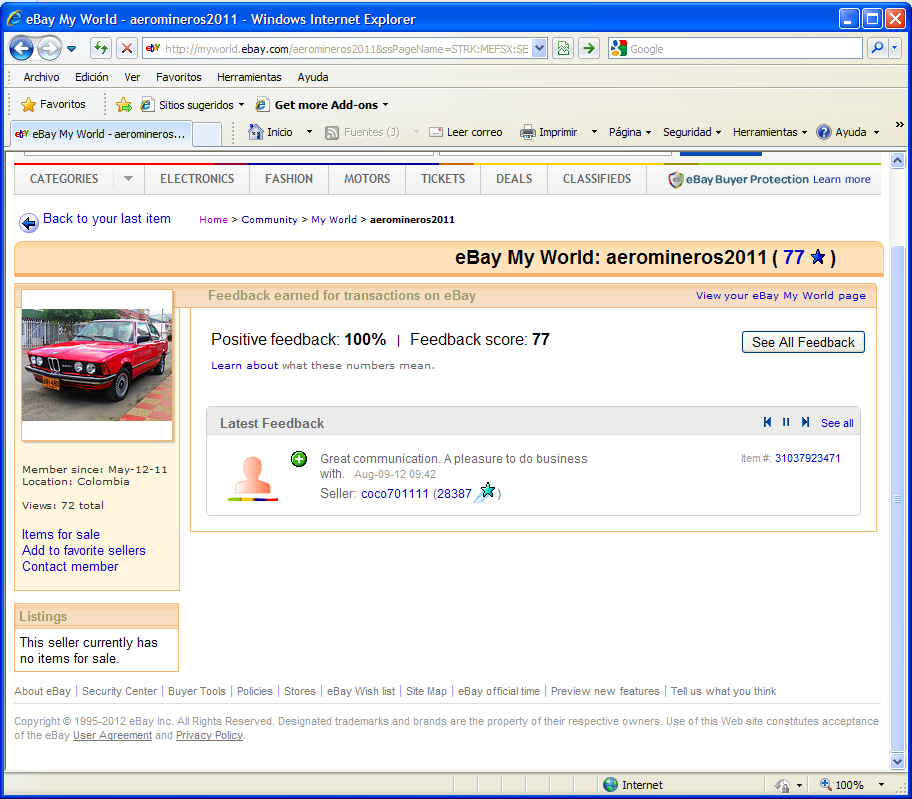Image resolution: width=912 pixels, height=799 pixels.
Task: Open the FASHION category
Action: [x=289, y=179]
